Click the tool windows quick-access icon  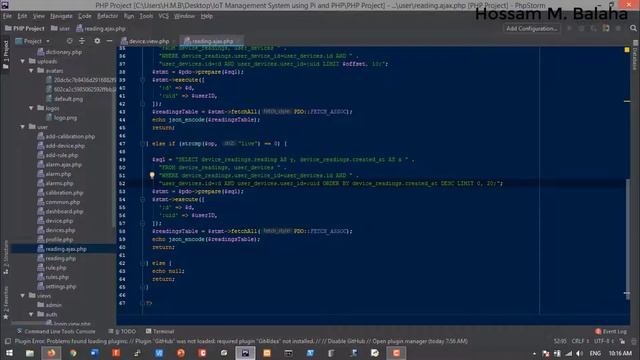[x=8, y=341]
